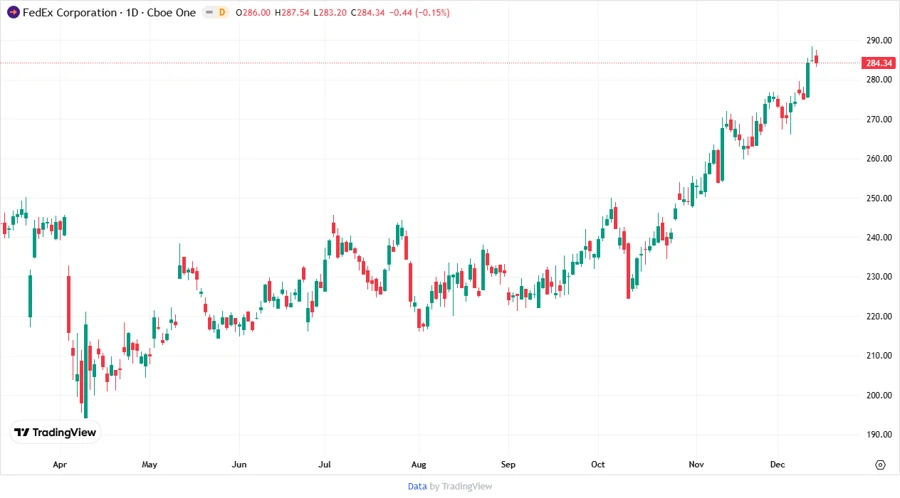900x498 pixels.
Task: Open the 'by TradingView' attribution link
Action: pyautogui.click(x=461, y=487)
